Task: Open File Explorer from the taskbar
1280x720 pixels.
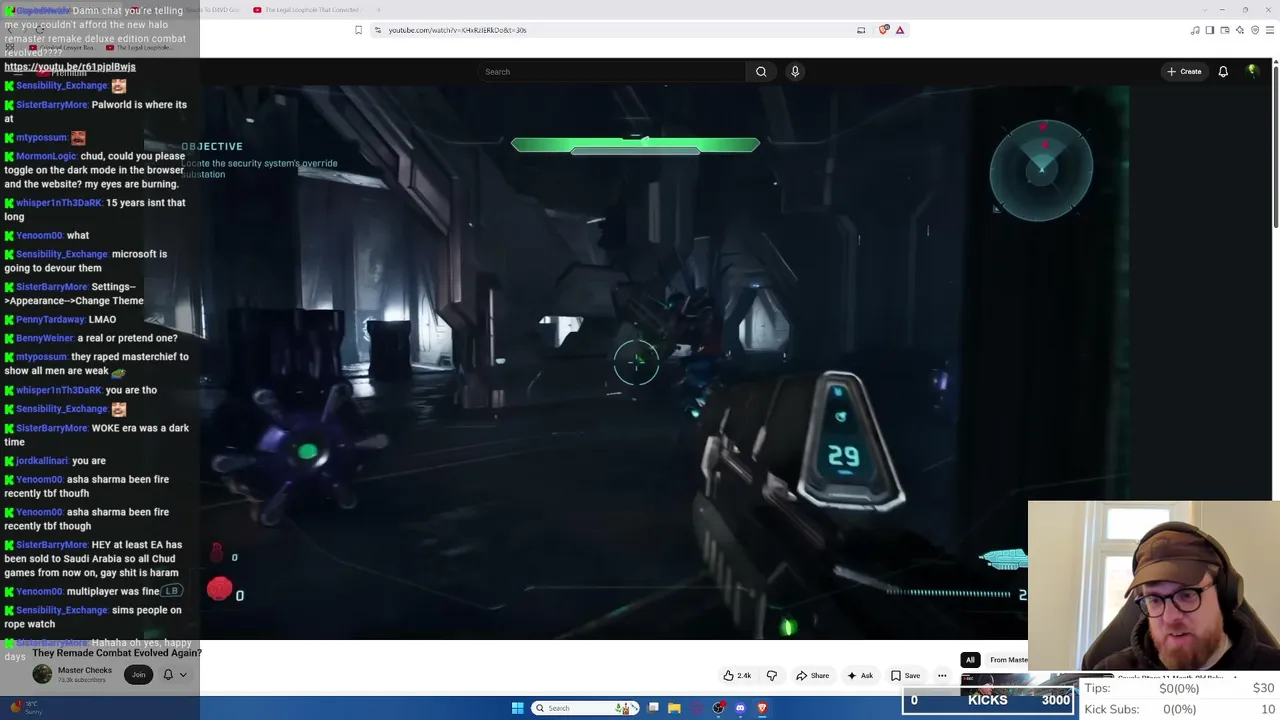Action: point(675,708)
